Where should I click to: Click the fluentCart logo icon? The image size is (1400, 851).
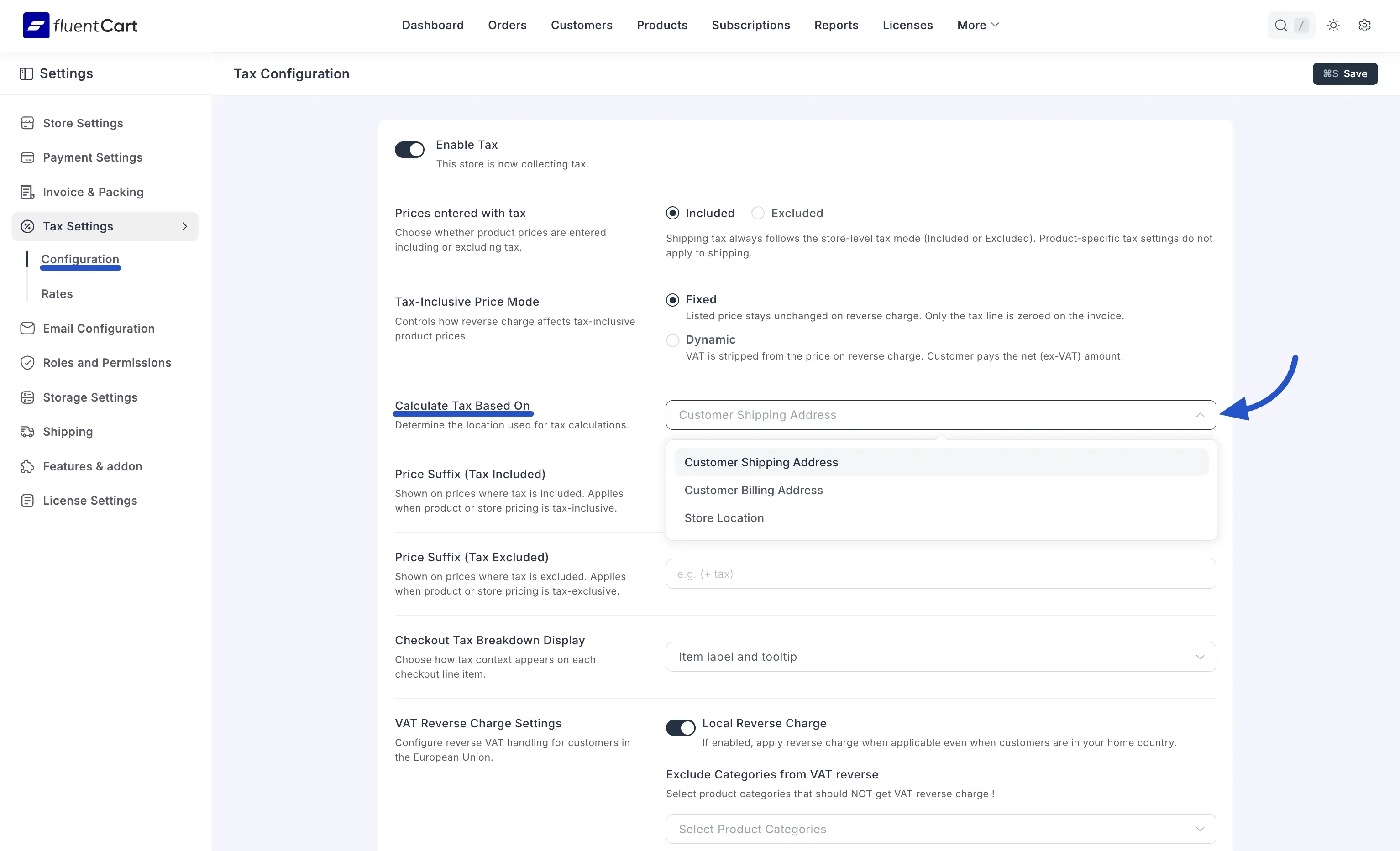point(36,25)
